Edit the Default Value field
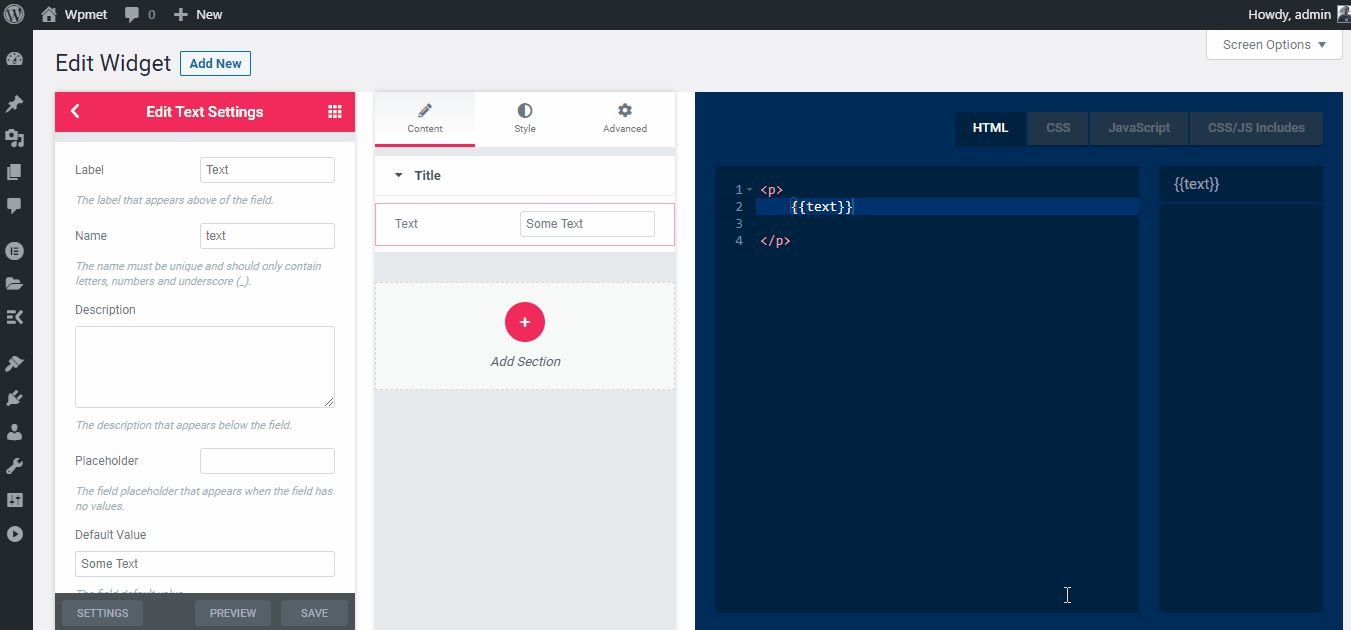Image resolution: width=1351 pixels, height=630 pixels. pyautogui.click(x=205, y=564)
